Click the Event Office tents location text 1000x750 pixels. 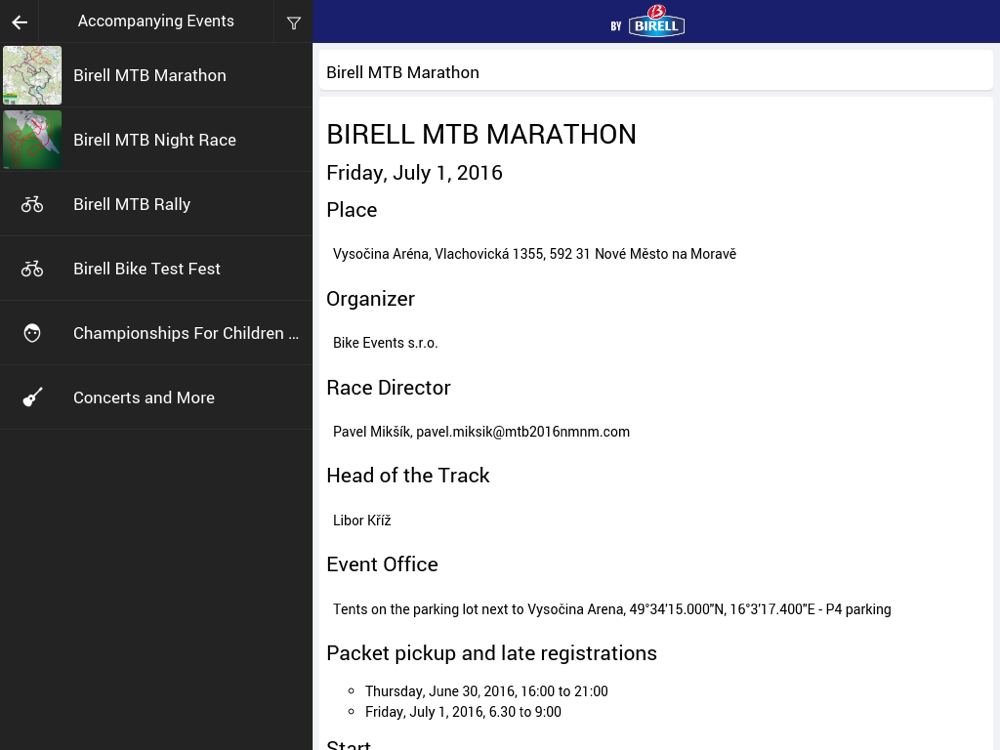612,609
